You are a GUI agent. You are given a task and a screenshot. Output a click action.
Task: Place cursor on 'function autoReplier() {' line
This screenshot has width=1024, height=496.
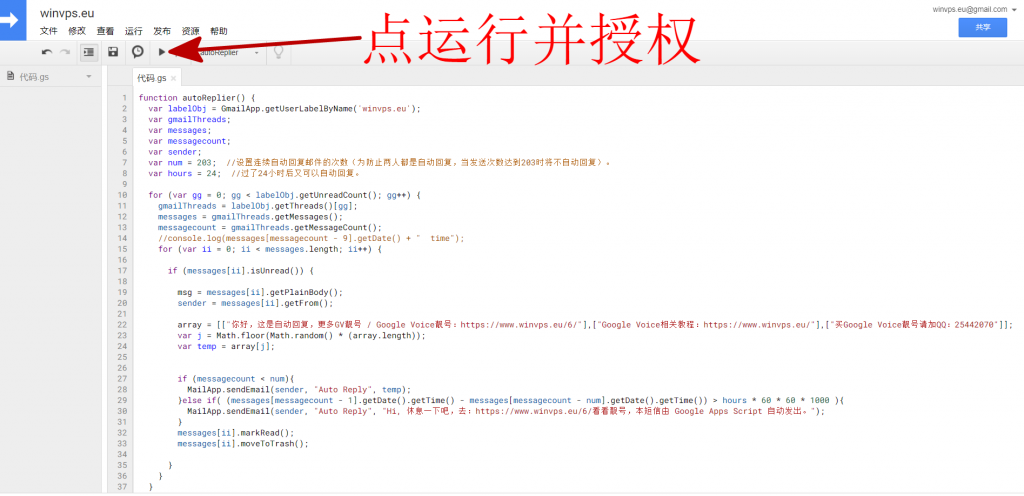tap(197, 98)
